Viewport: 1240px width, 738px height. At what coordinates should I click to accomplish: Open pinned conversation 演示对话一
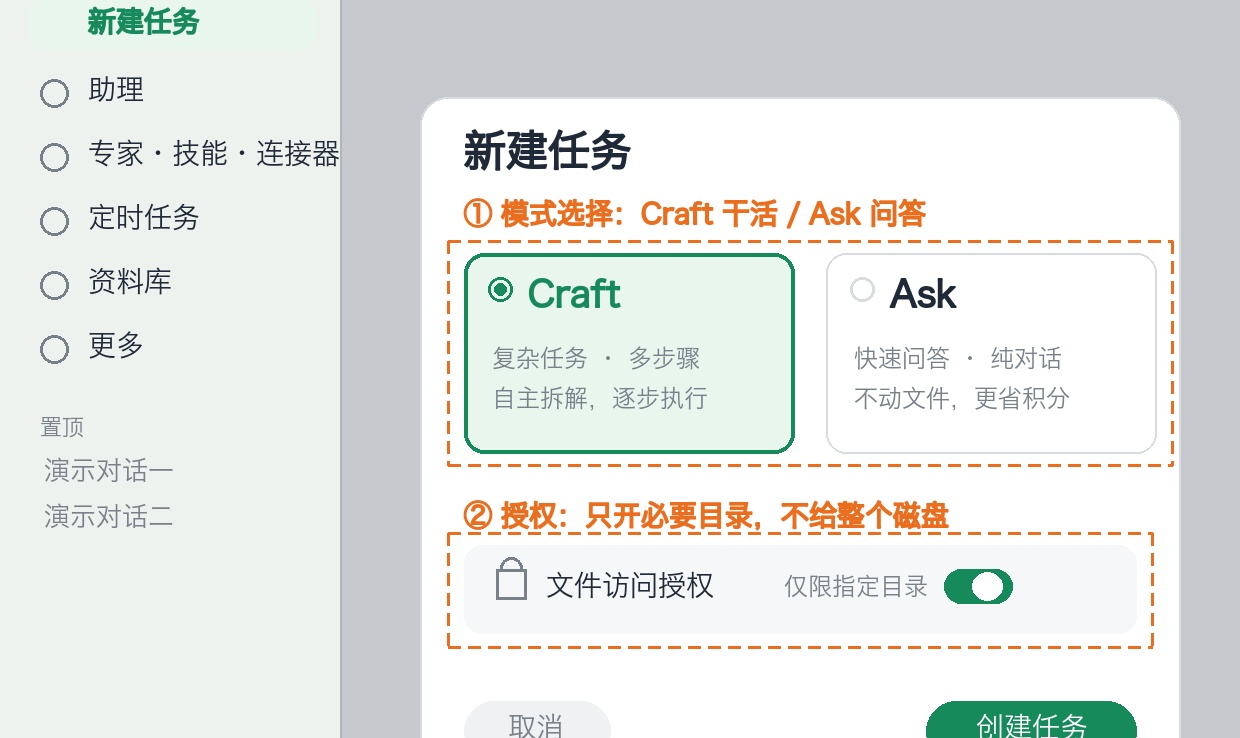click(x=109, y=470)
